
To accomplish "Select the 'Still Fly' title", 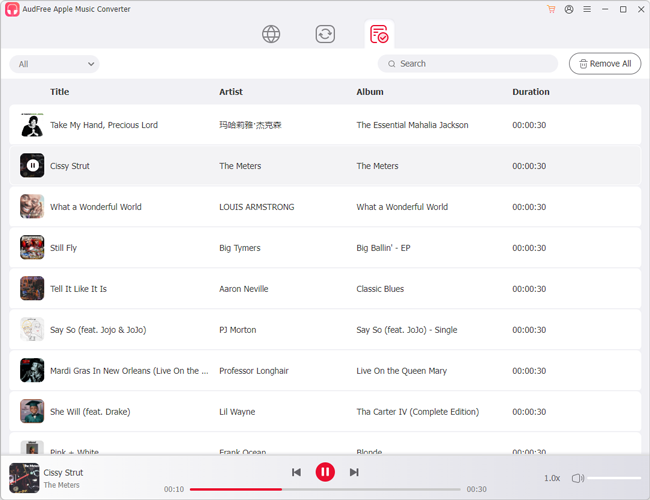I will point(63,248).
